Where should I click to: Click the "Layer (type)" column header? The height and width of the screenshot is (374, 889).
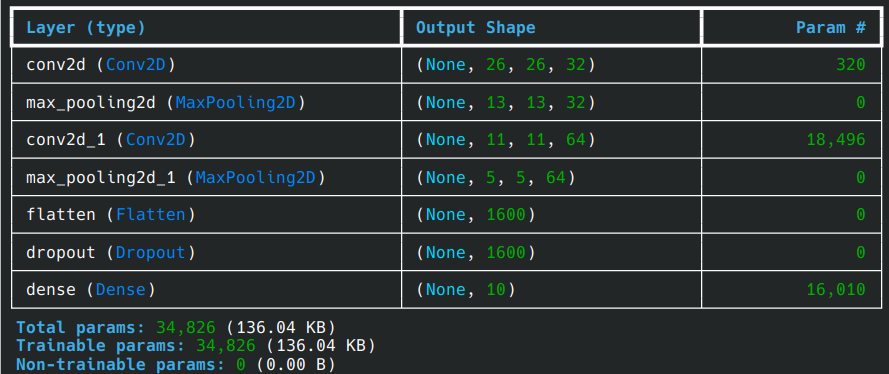click(x=86, y=27)
